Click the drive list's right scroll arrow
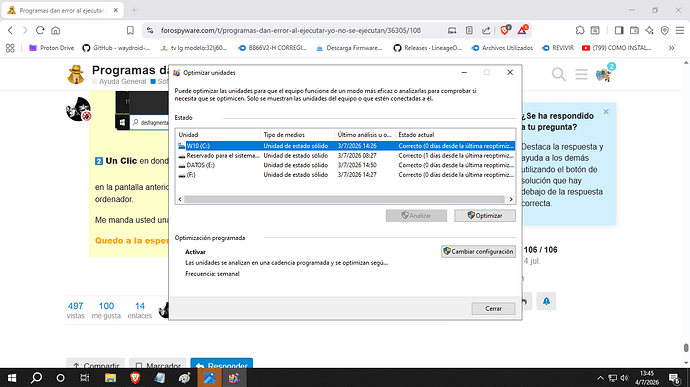Screen dimensions: 690x387 (511, 199)
